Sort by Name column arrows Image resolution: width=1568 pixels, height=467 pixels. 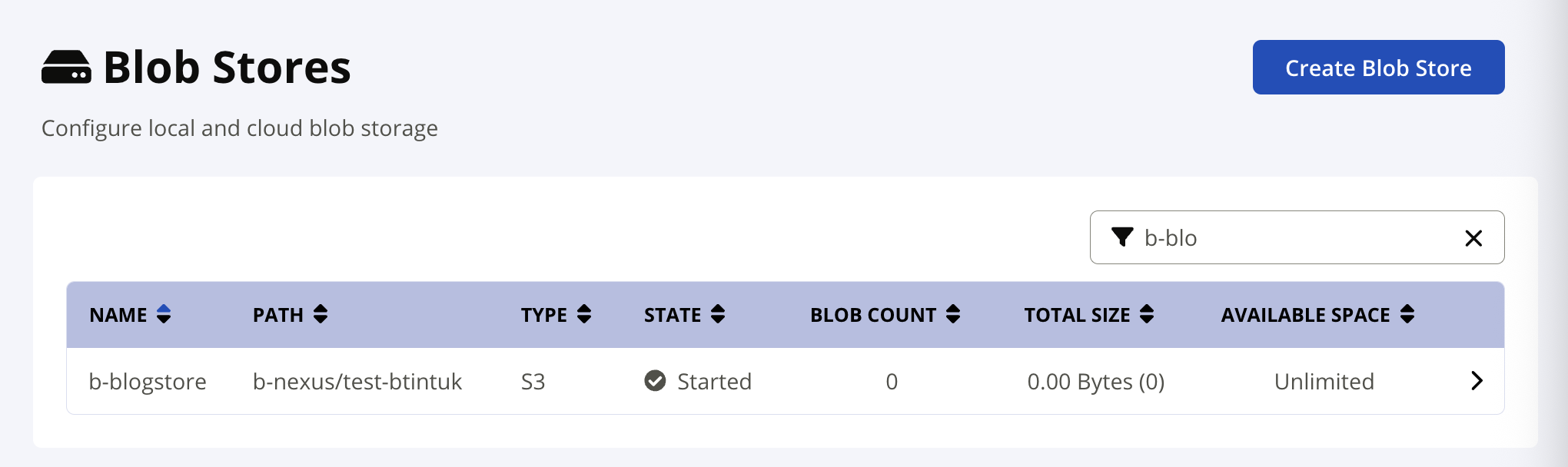(x=164, y=314)
